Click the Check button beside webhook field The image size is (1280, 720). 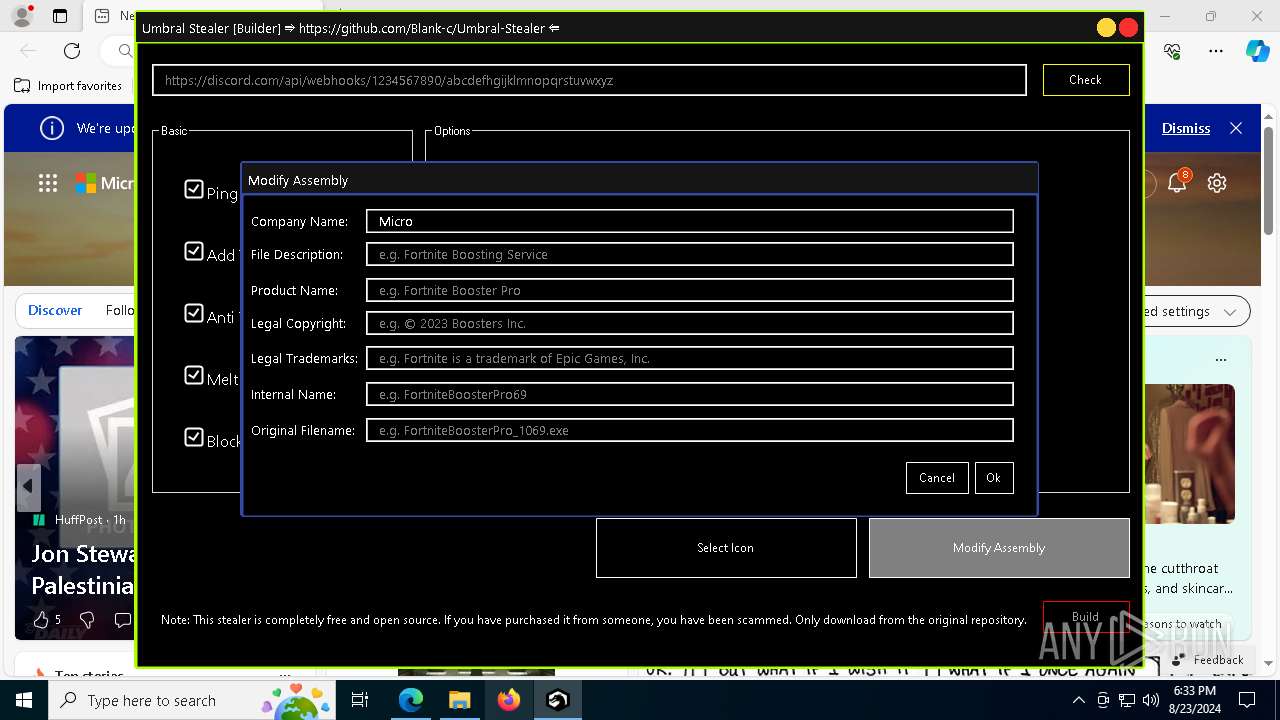[x=1086, y=80]
